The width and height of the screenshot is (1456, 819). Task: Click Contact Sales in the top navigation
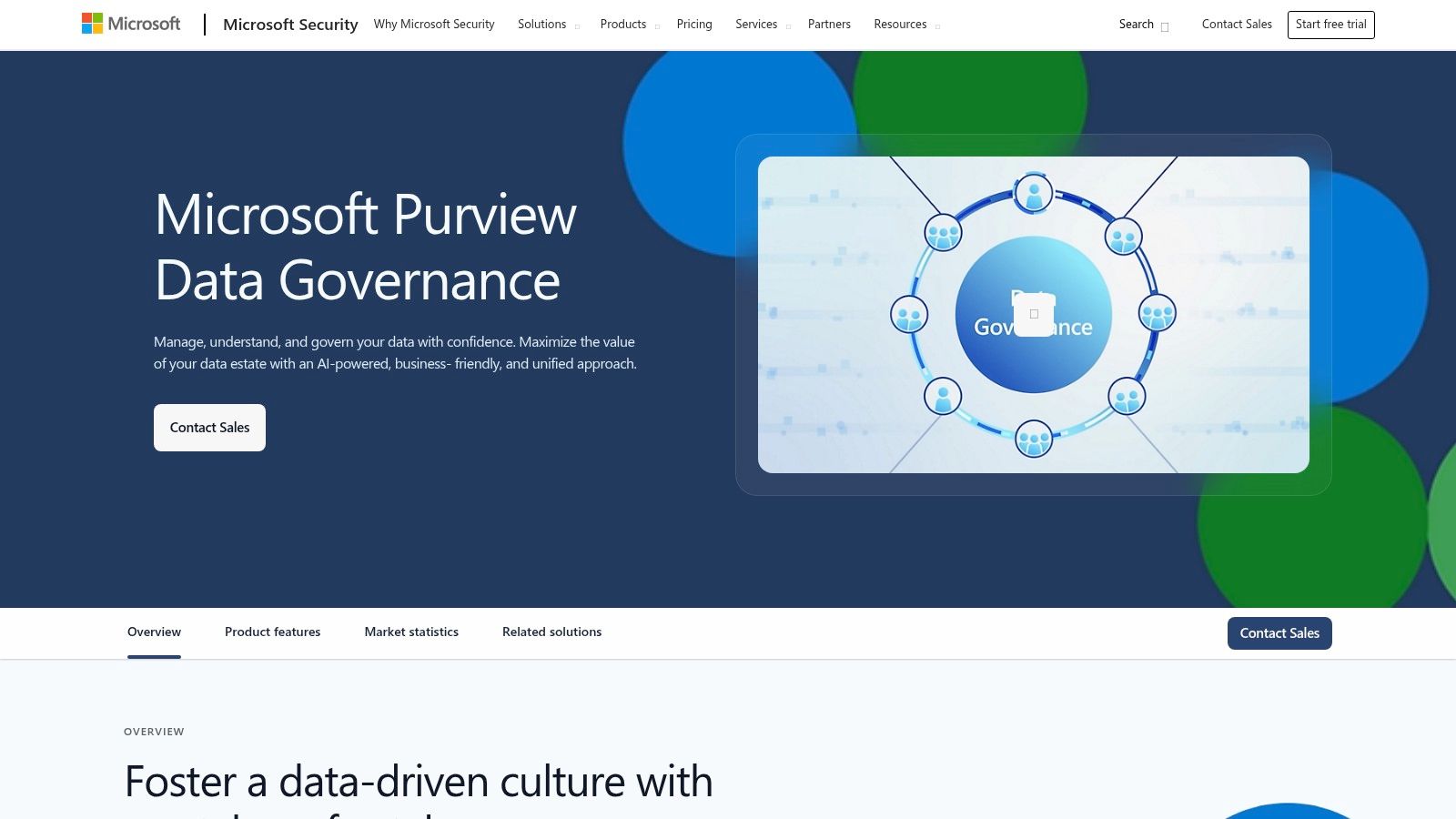click(x=1236, y=25)
